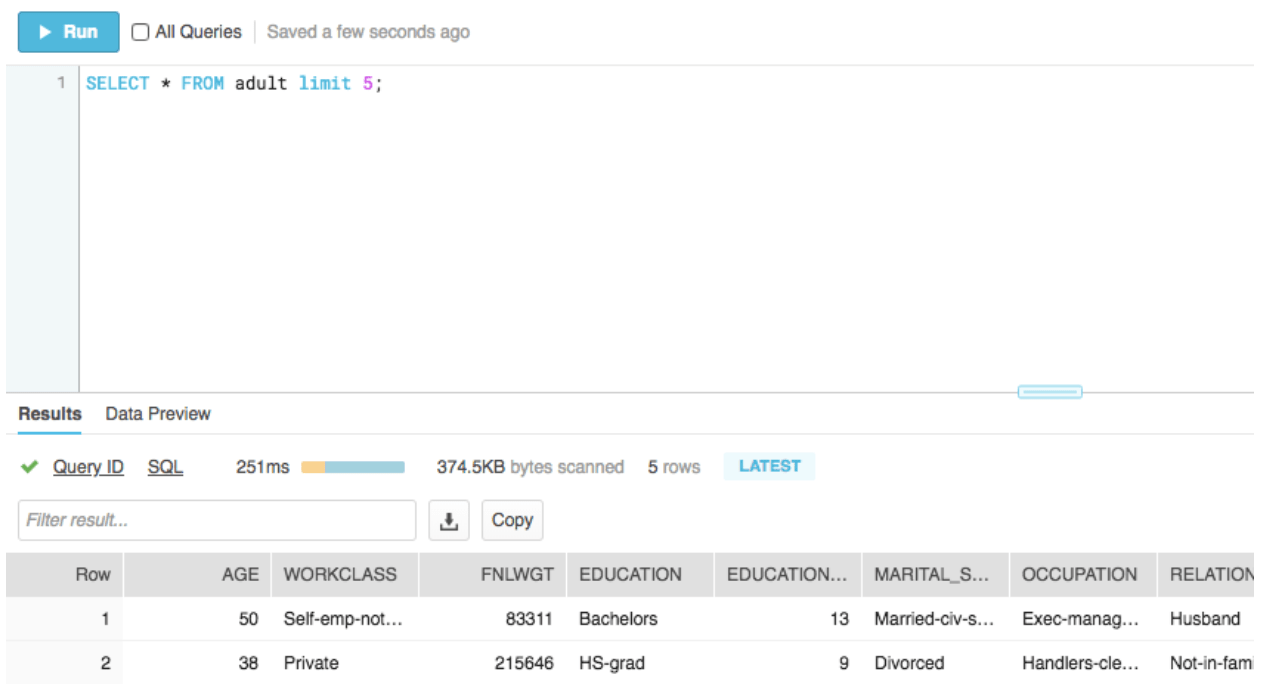Select the Self-emp-not... cell
This screenshot has width=1264, height=694.
(343, 619)
